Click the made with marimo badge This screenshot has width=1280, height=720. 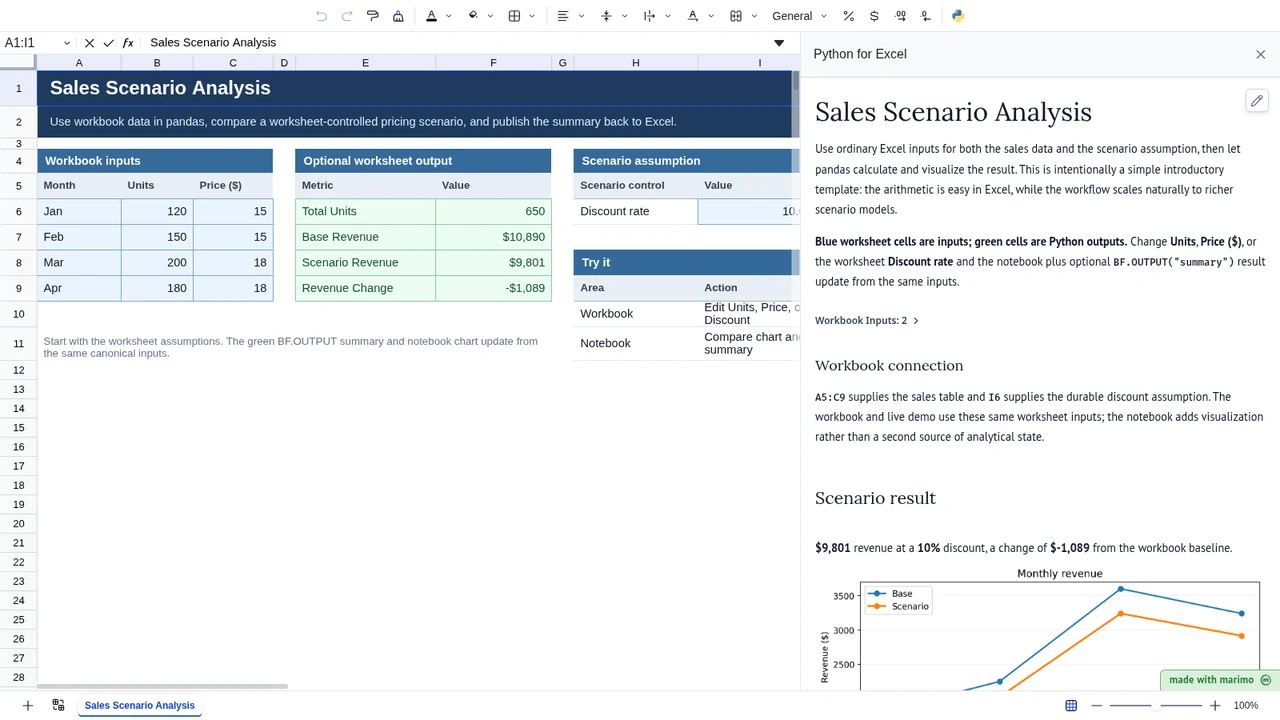tap(1220, 680)
